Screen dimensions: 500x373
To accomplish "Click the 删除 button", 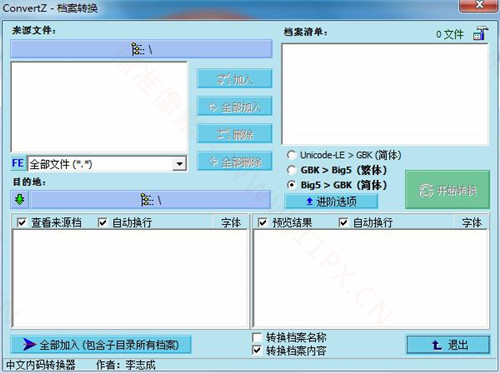I will pos(235,134).
